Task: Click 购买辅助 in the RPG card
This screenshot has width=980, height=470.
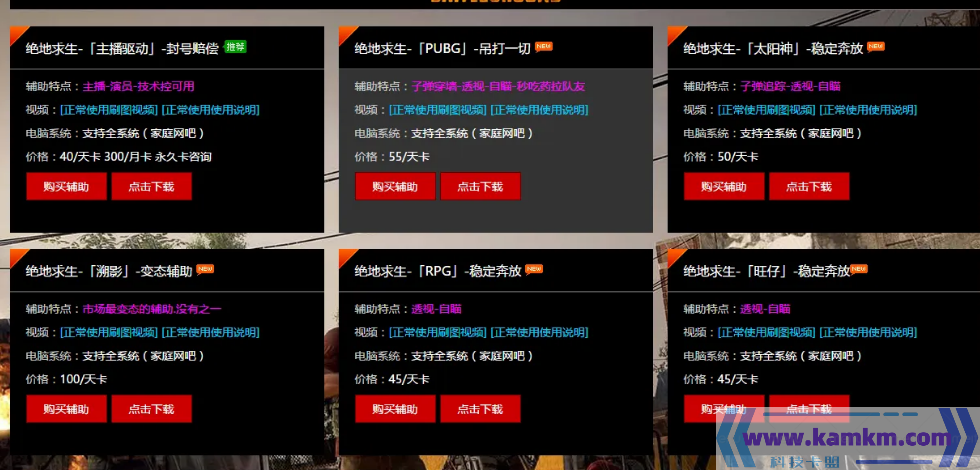Action: tap(395, 409)
